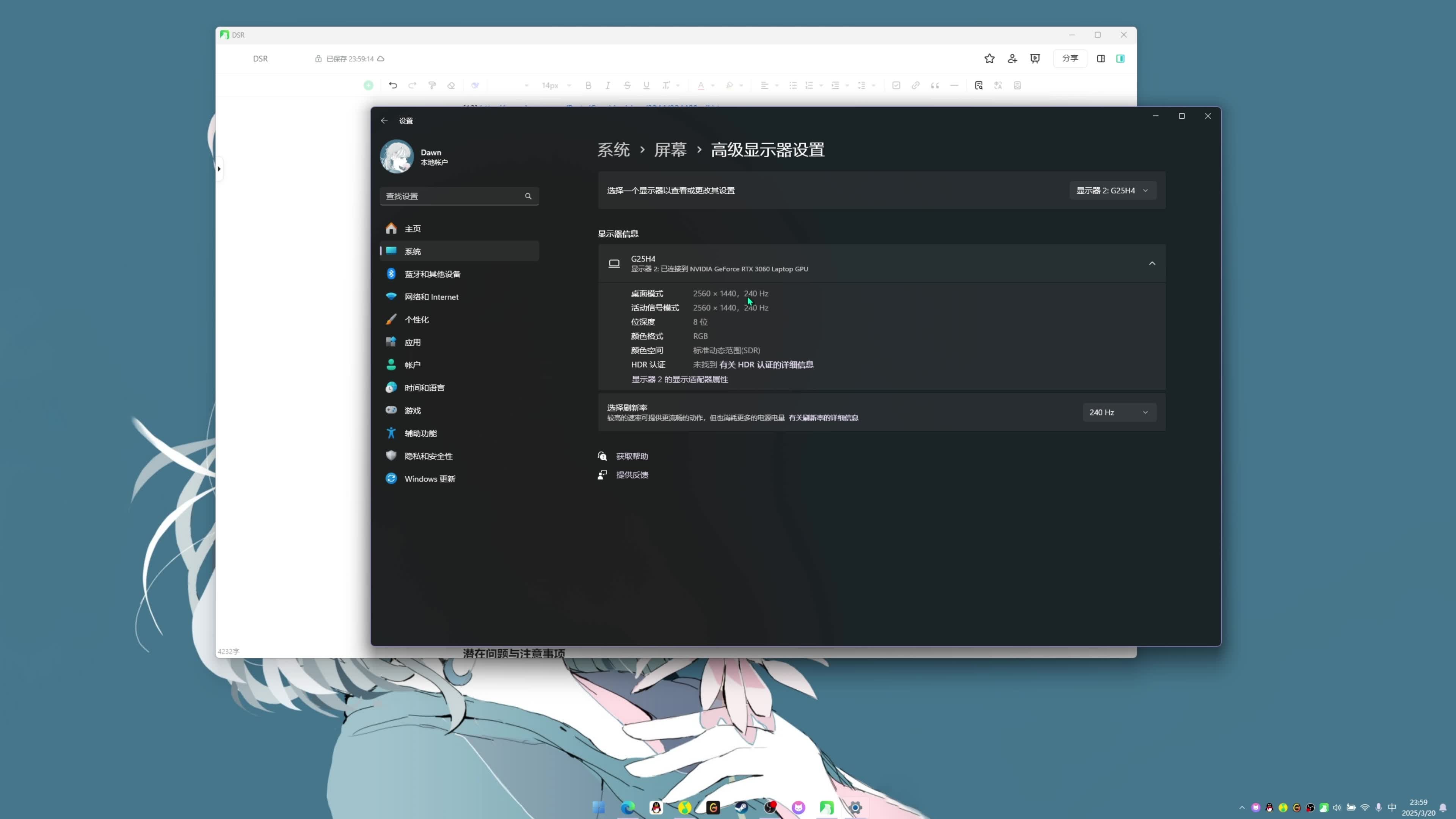1456x819 pixels.
Task: Collapse the G25H4 display information panel
Action: pos(1152,263)
